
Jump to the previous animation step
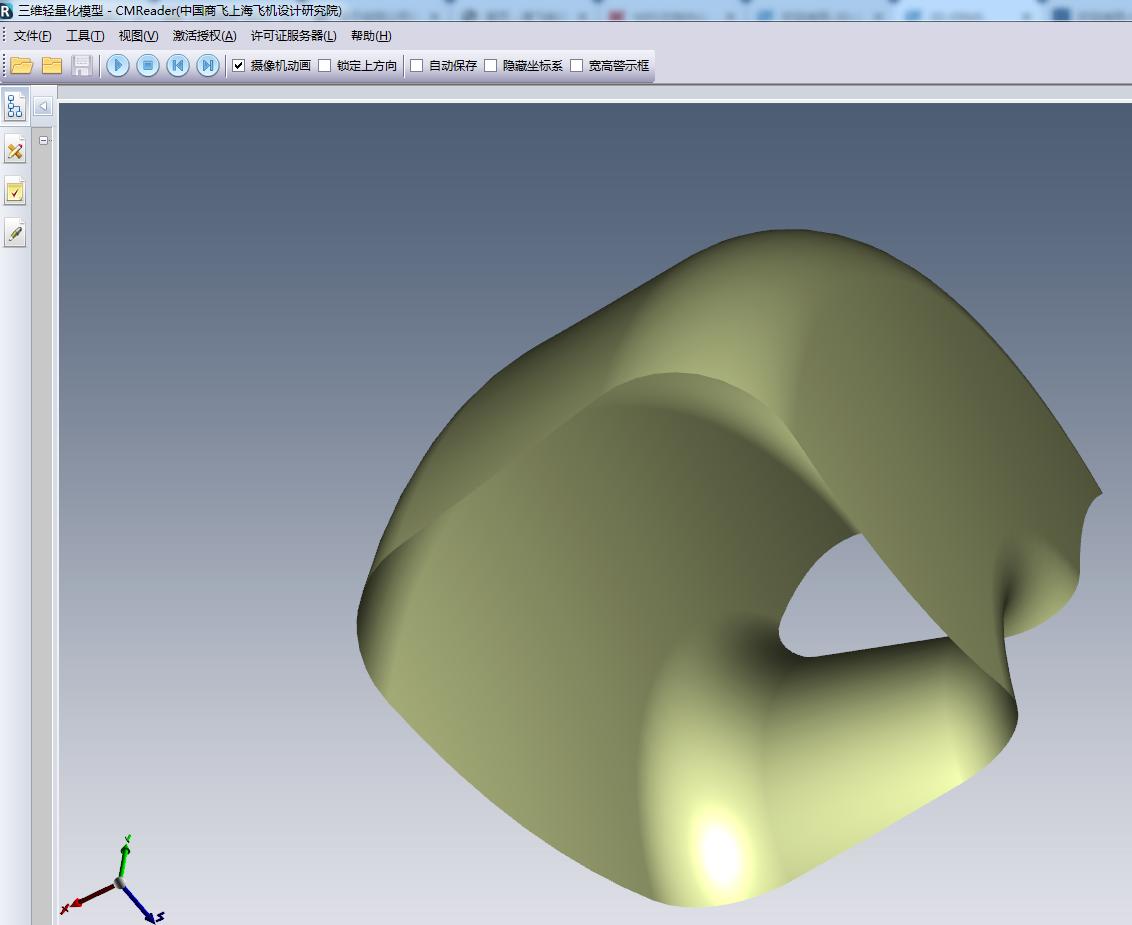[x=178, y=66]
